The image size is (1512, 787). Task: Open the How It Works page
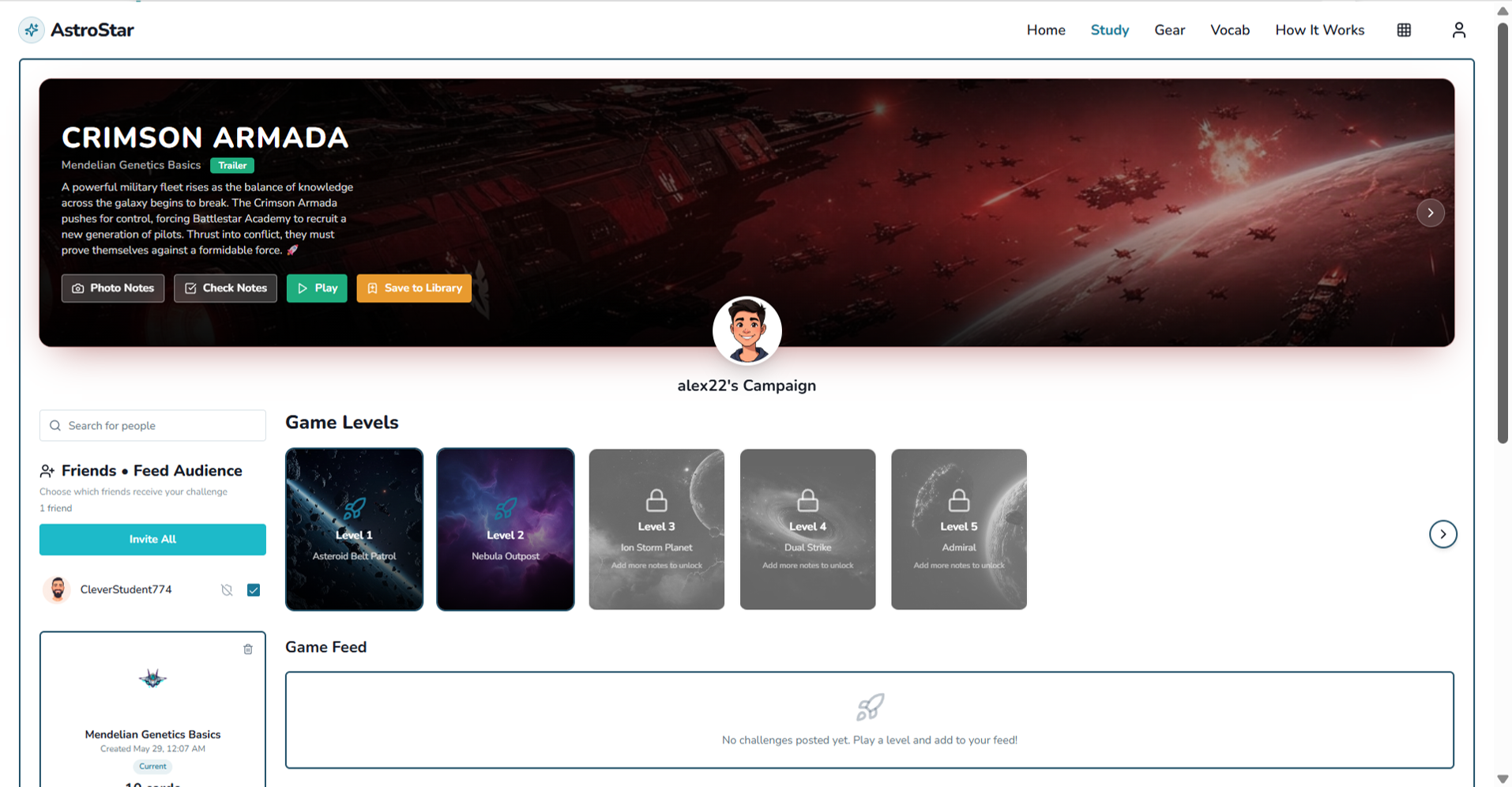1319,30
